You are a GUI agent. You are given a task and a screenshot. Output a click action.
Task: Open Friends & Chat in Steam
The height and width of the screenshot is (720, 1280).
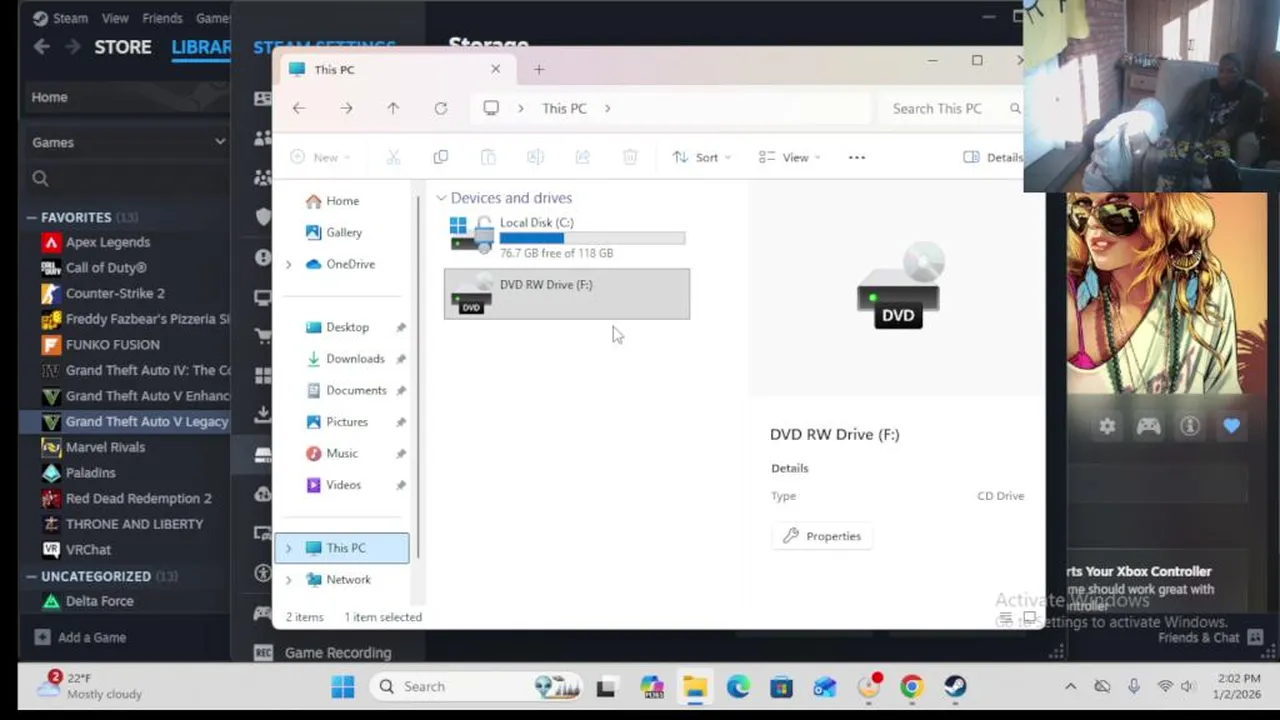tap(1211, 637)
